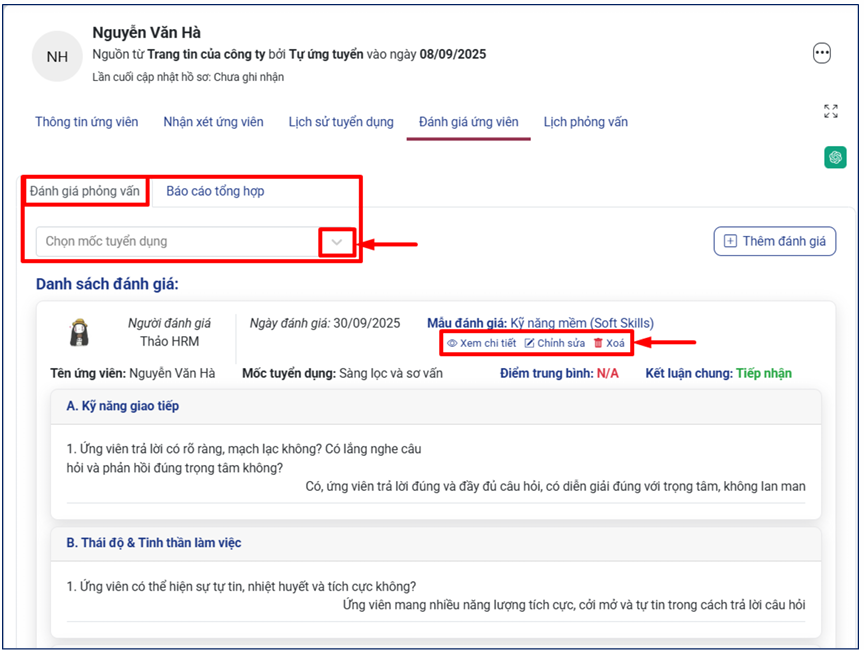Switch to Báo cáo tổng hợp sub-tab
The width and height of the screenshot is (864, 650).
click(215, 191)
